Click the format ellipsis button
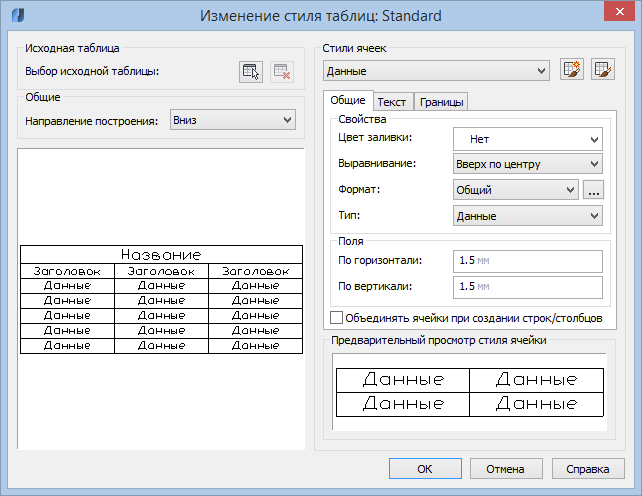This screenshot has height=496, width=642. 594,189
